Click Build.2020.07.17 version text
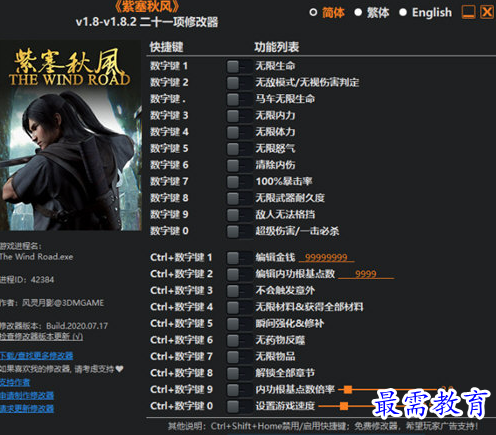496x435 pixels. pyautogui.click(x=77, y=326)
